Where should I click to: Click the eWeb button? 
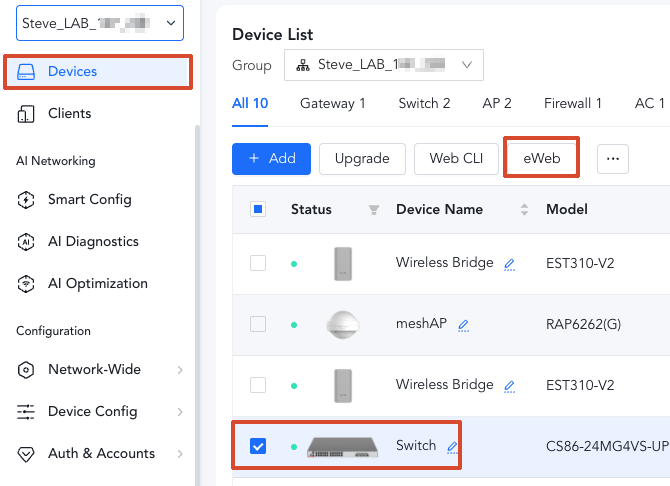point(541,158)
